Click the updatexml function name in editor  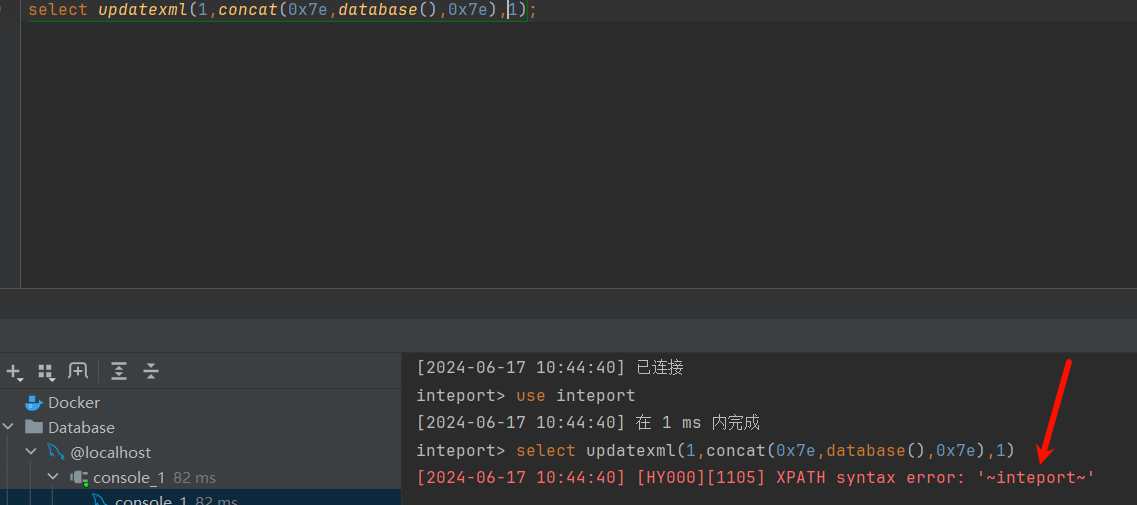143,11
